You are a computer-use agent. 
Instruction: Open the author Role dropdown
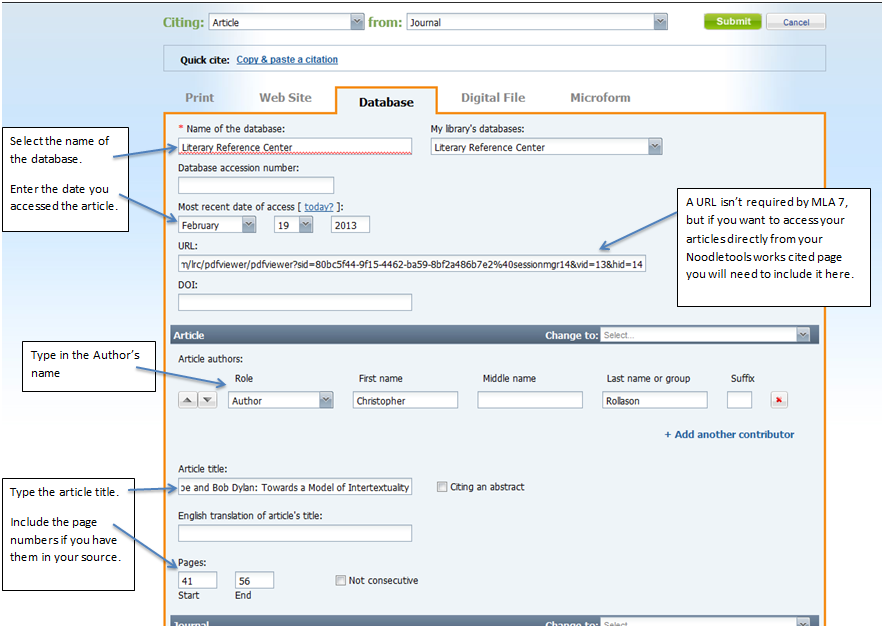click(281, 400)
